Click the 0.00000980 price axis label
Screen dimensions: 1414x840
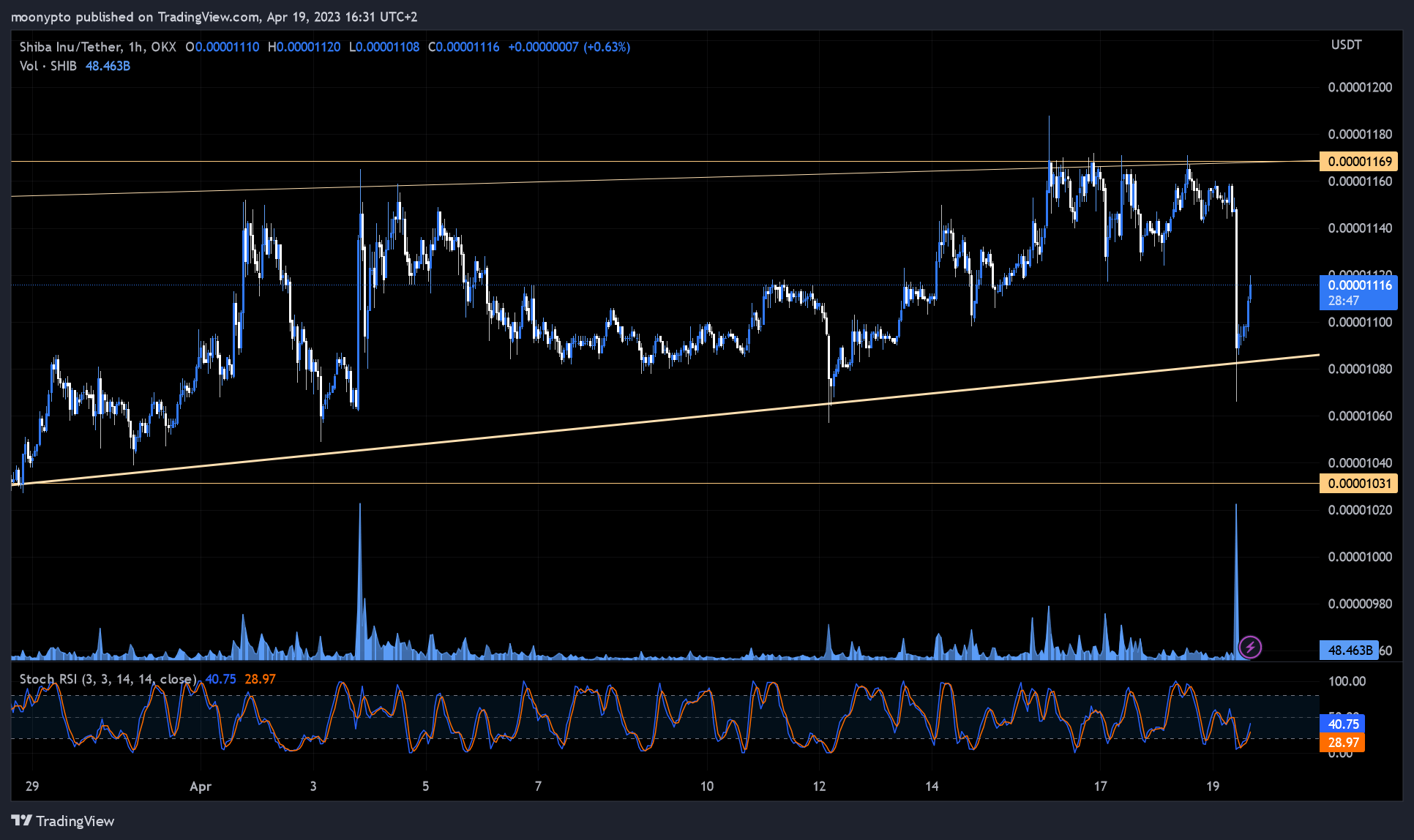(x=1360, y=604)
